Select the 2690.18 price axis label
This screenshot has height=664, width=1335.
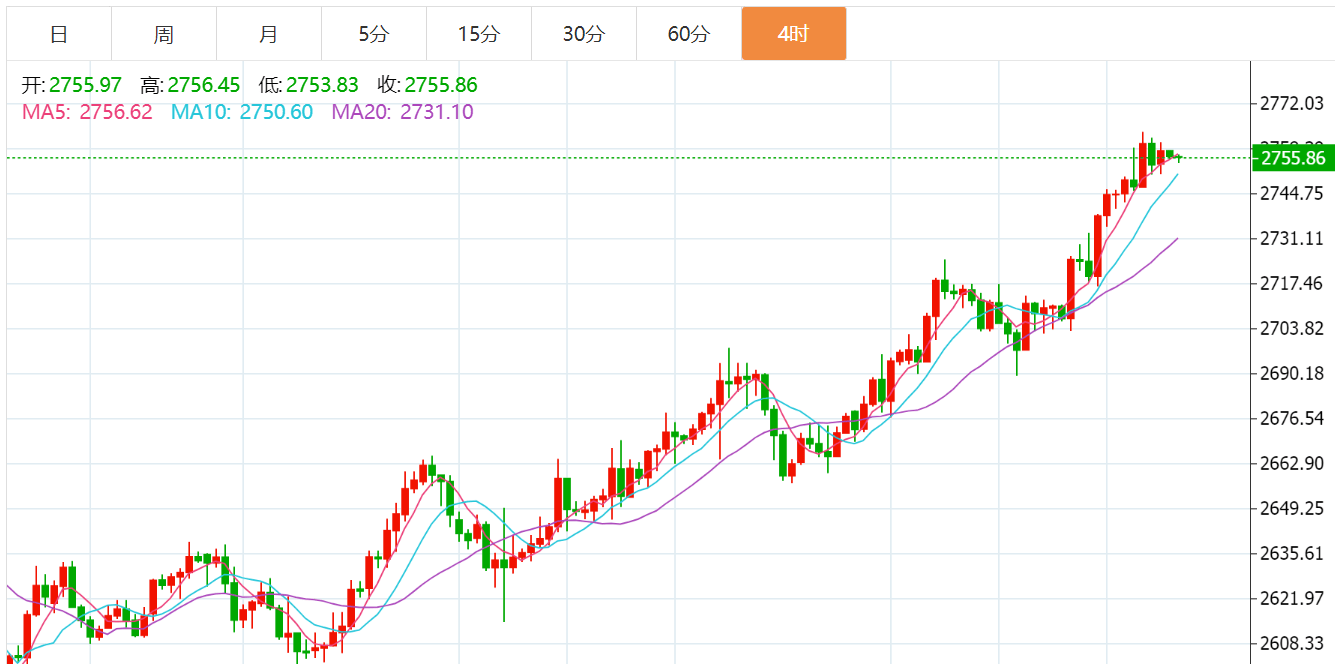(1292, 373)
